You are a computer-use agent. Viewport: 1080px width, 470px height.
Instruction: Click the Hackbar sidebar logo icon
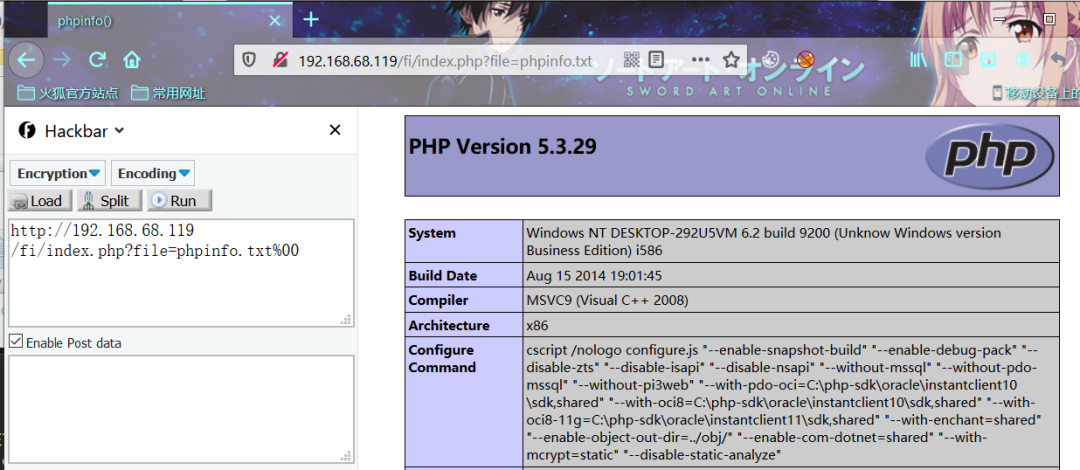point(27,130)
